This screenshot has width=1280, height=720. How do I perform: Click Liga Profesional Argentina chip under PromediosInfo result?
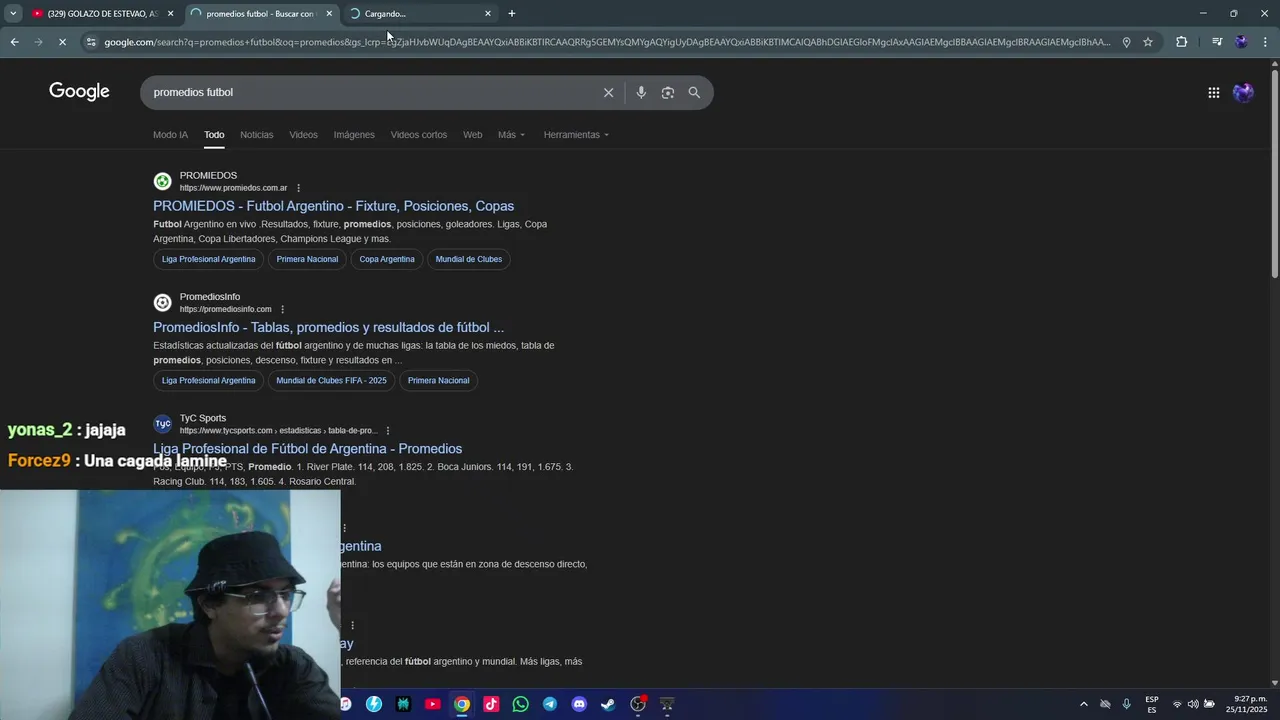tap(208, 380)
